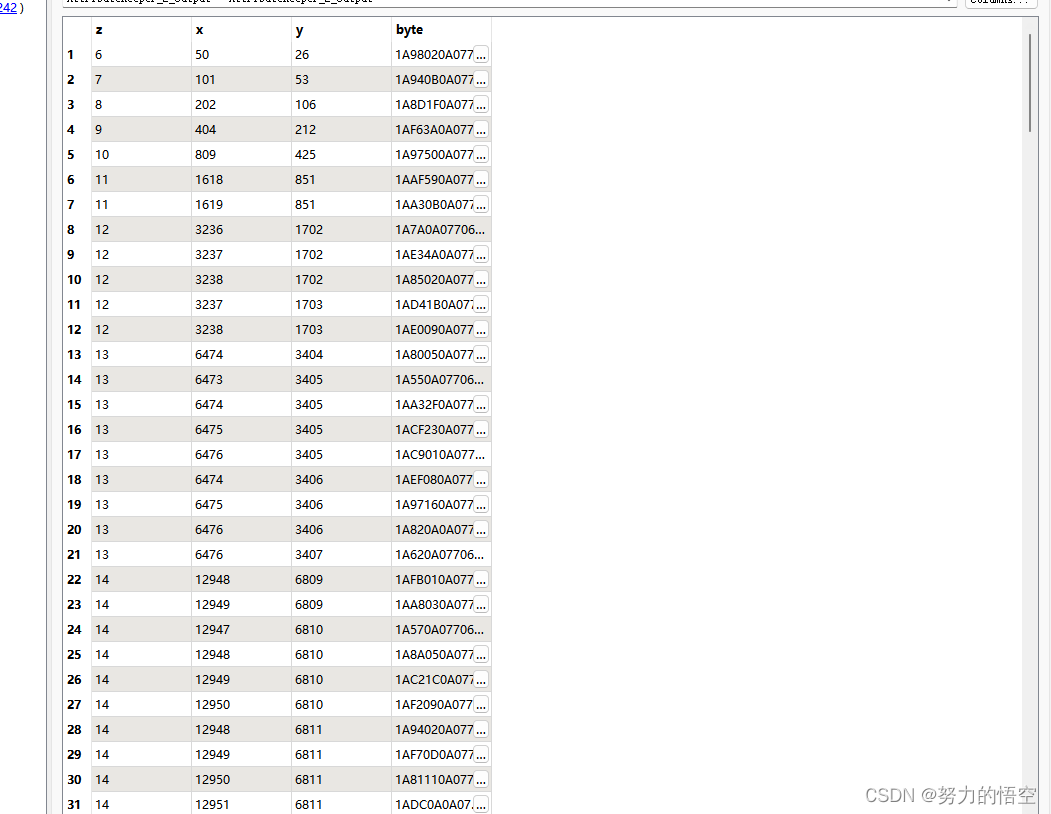
Task: Select x cell with value 50
Action: click(241, 54)
